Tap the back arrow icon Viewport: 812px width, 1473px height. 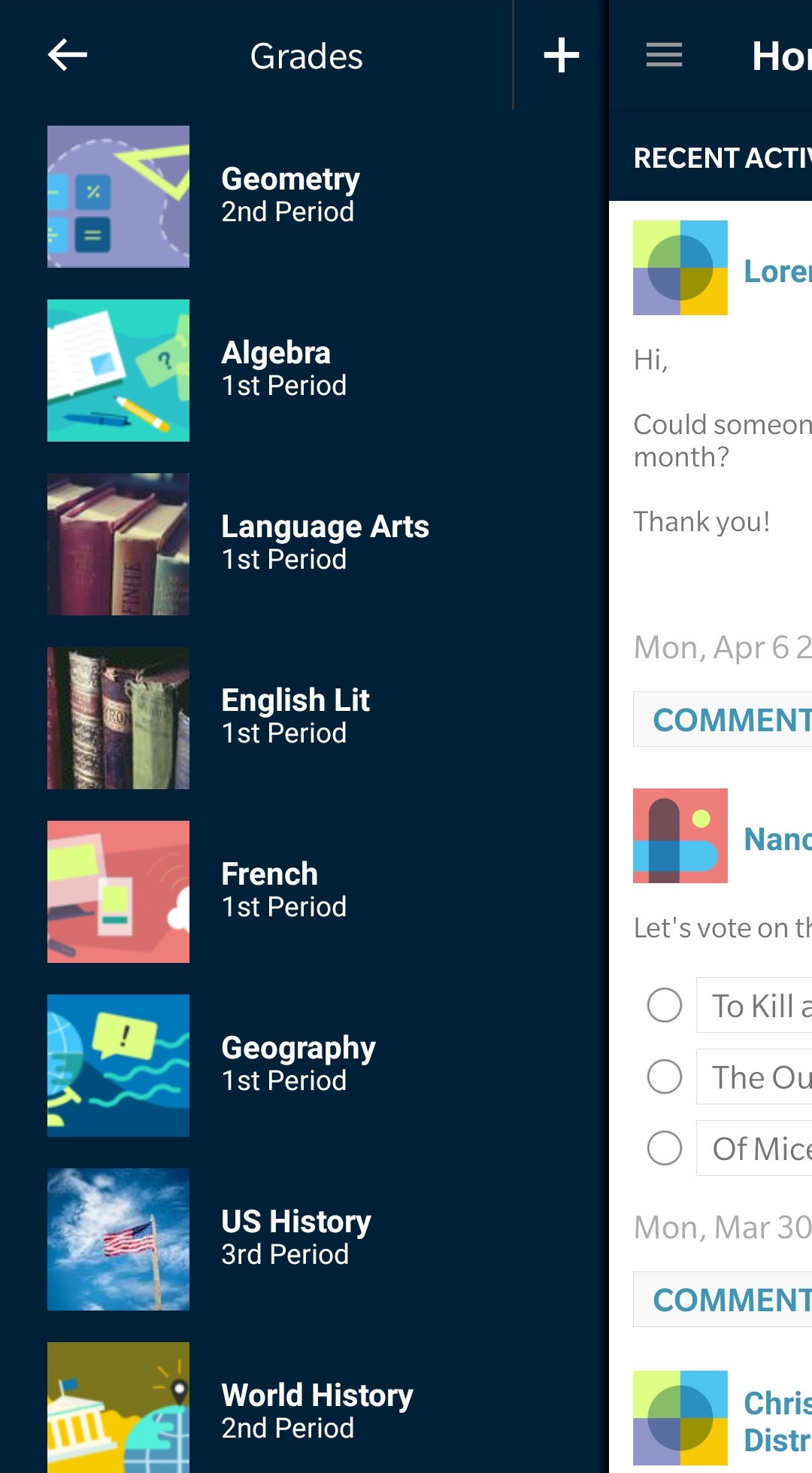(x=68, y=55)
